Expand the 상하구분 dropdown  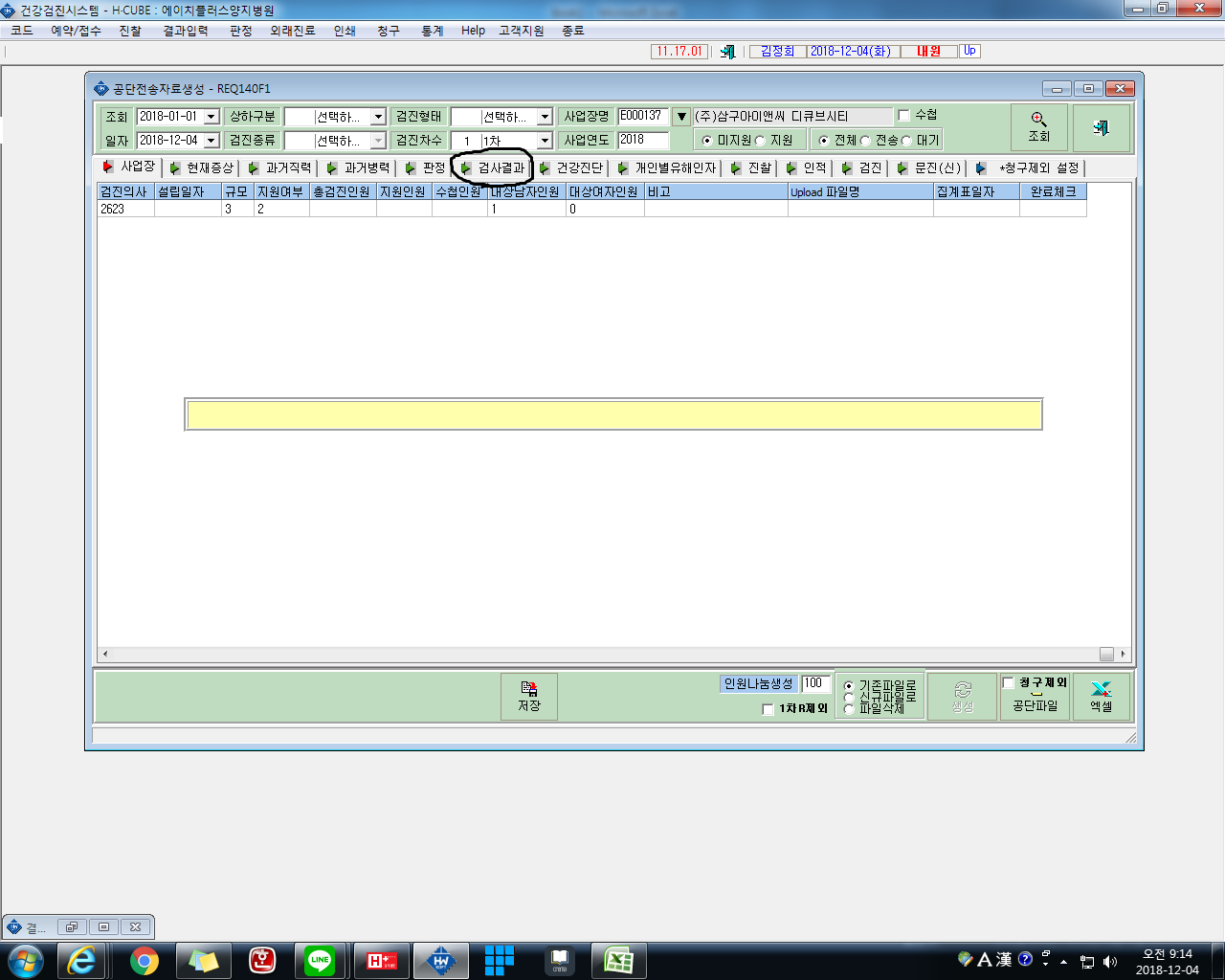click(x=378, y=117)
